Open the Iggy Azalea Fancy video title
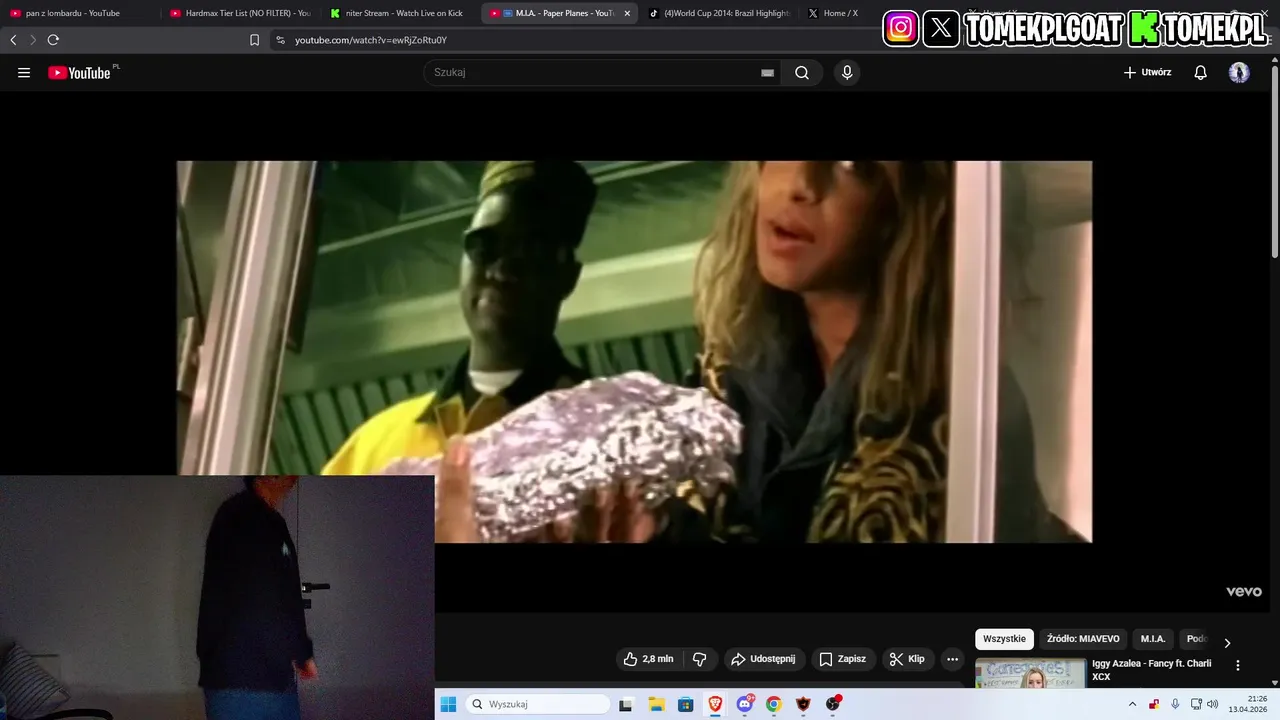This screenshot has width=1280, height=720. point(1151,670)
